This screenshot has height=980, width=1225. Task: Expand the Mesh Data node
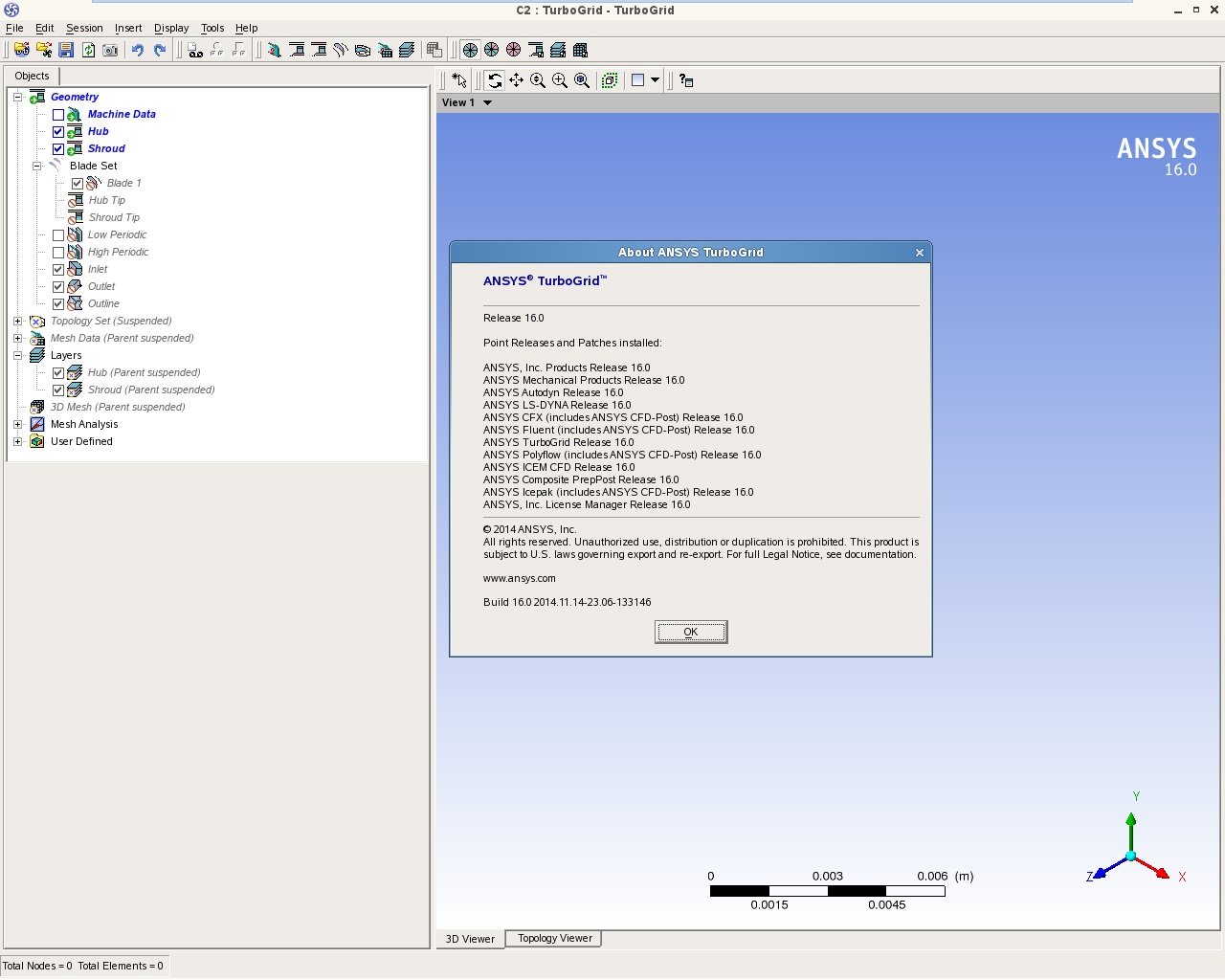[x=17, y=338]
